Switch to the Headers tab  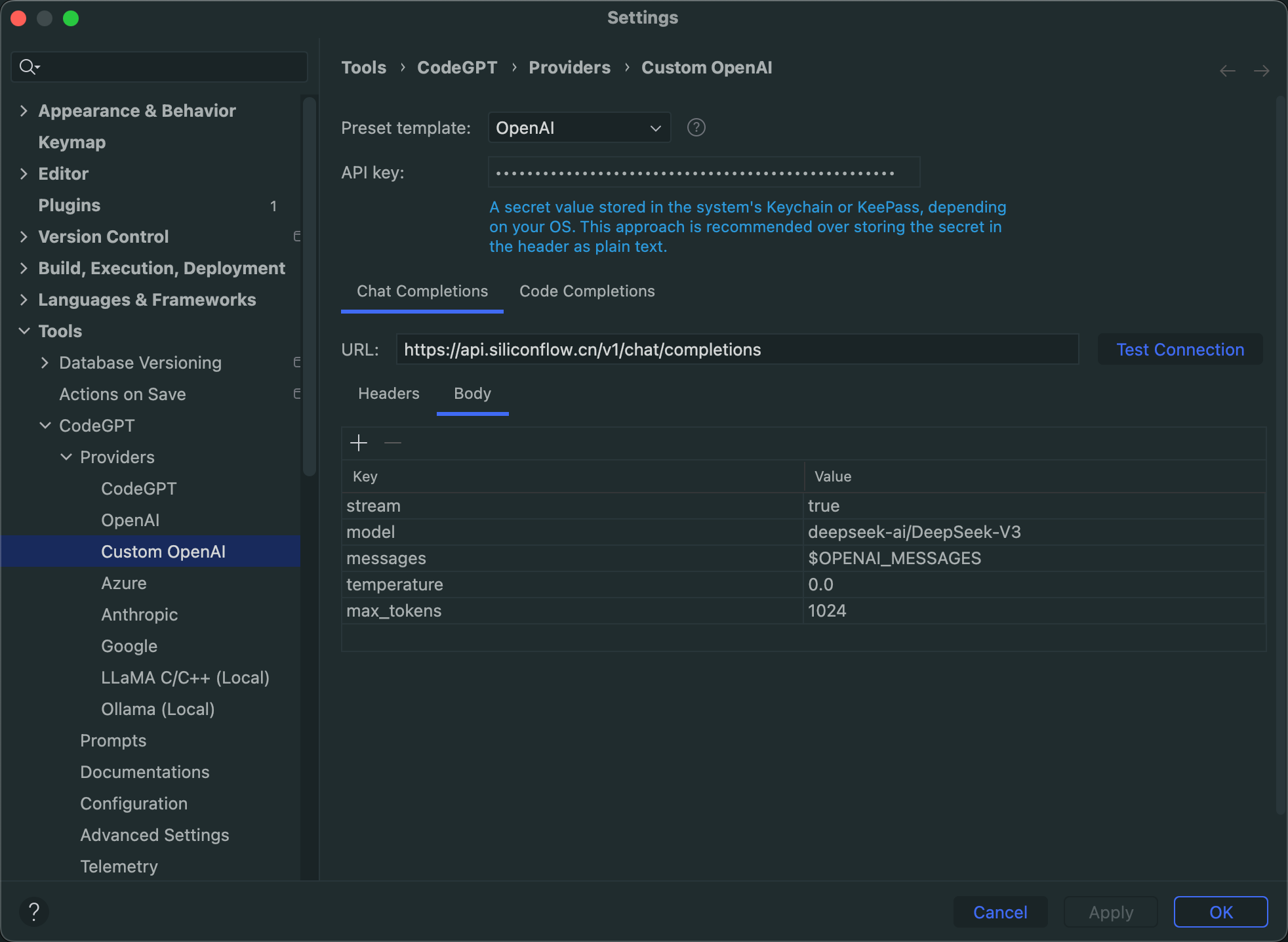[x=388, y=394]
